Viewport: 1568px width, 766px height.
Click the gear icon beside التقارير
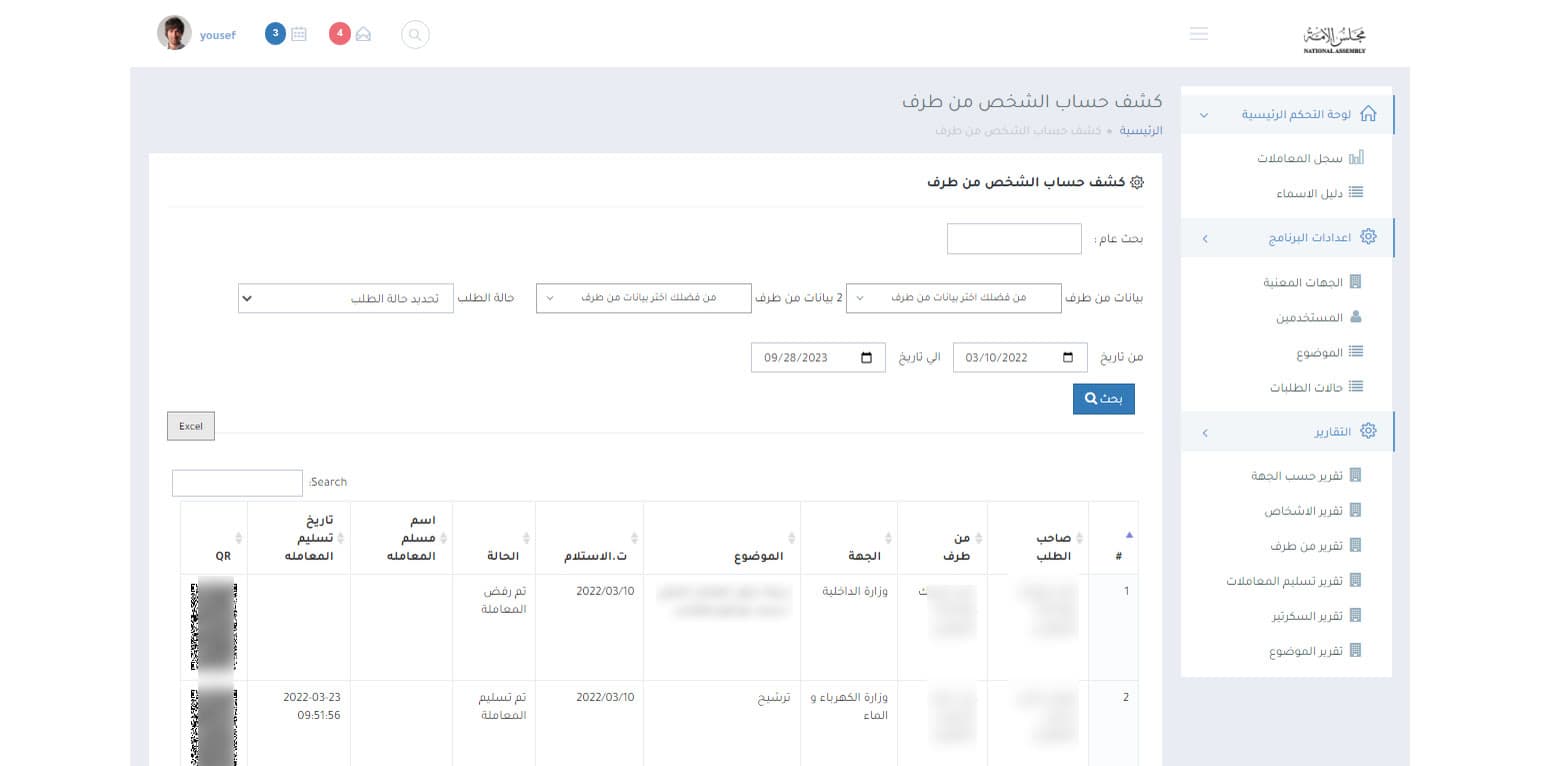point(1369,432)
